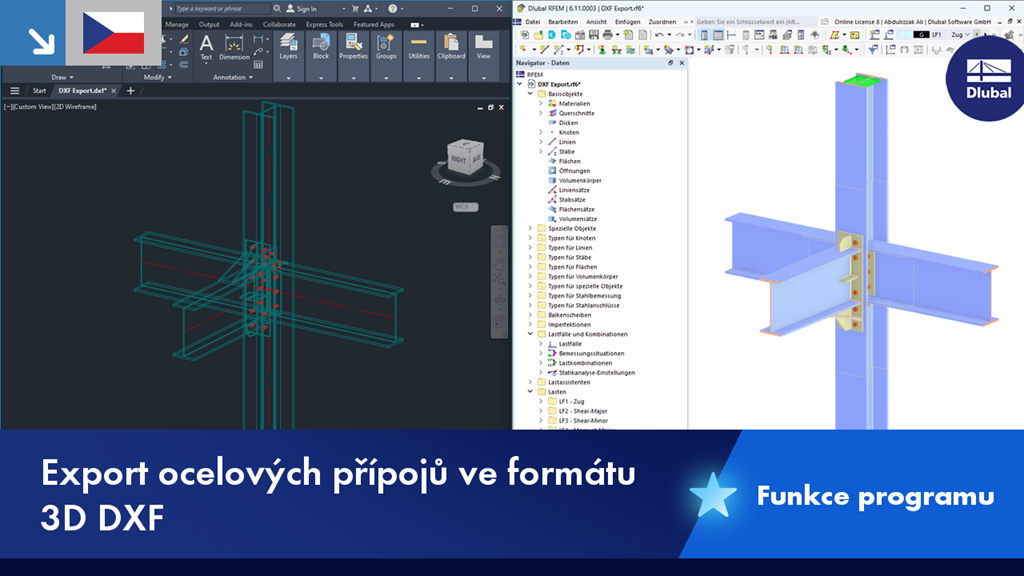Select the Dimension annotation tool
This screenshot has width=1024, height=576.
click(x=234, y=48)
